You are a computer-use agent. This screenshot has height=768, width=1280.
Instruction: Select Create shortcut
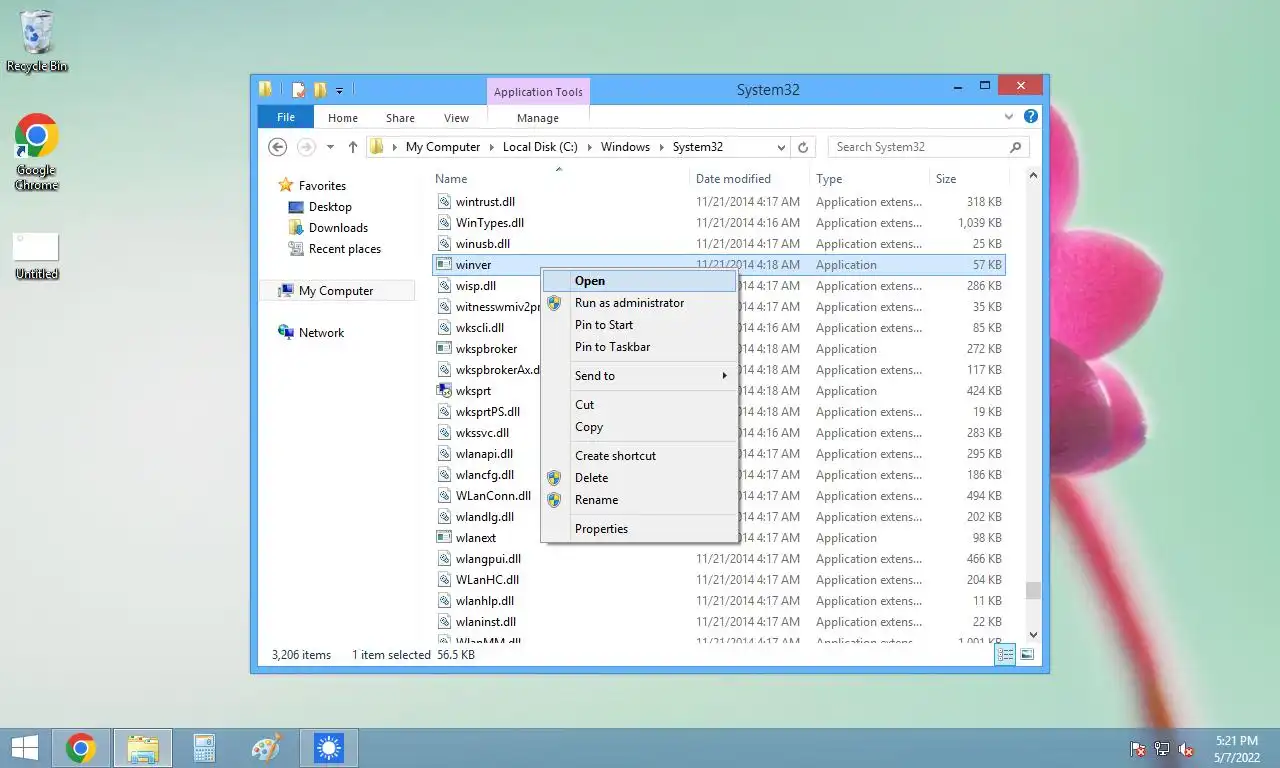(x=639, y=456)
